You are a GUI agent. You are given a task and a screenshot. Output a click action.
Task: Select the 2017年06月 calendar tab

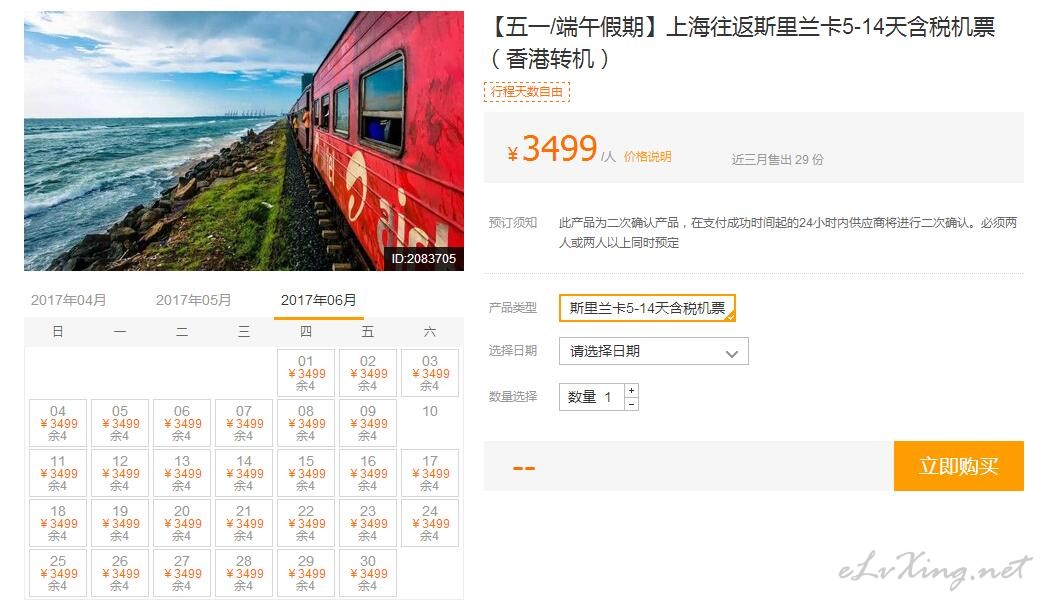tap(319, 300)
